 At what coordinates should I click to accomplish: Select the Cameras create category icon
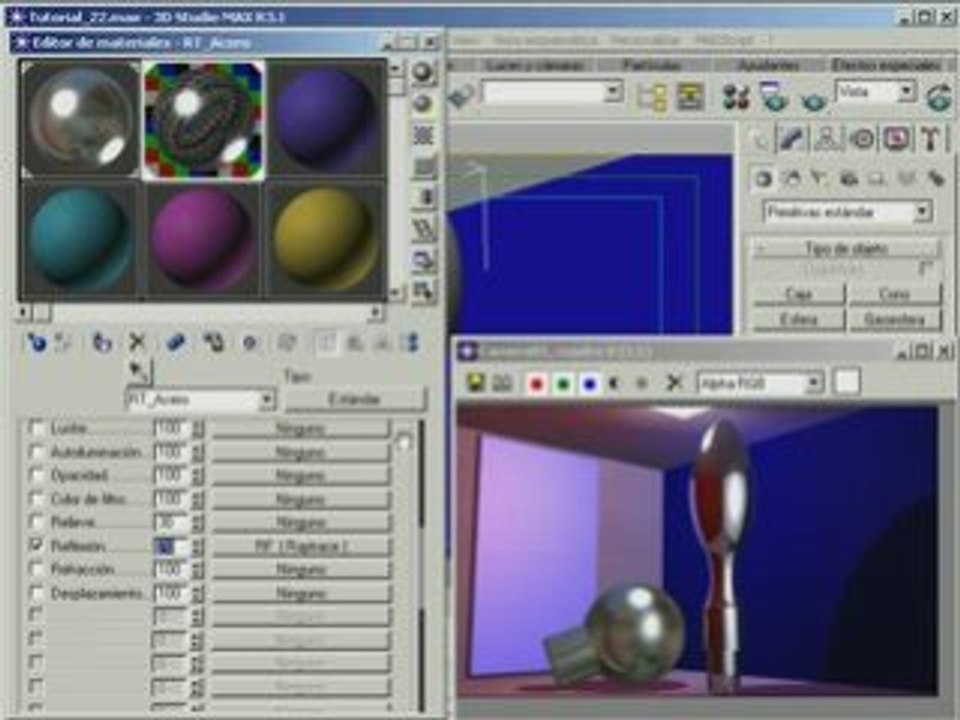(x=849, y=179)
